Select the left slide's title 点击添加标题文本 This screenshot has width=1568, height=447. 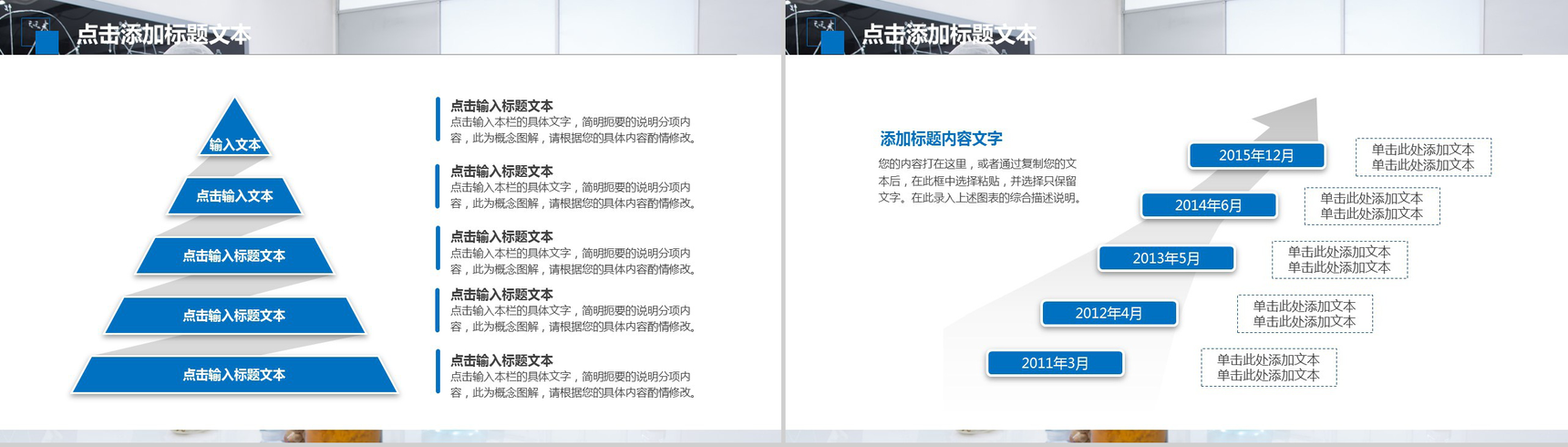tap(163, 35)
